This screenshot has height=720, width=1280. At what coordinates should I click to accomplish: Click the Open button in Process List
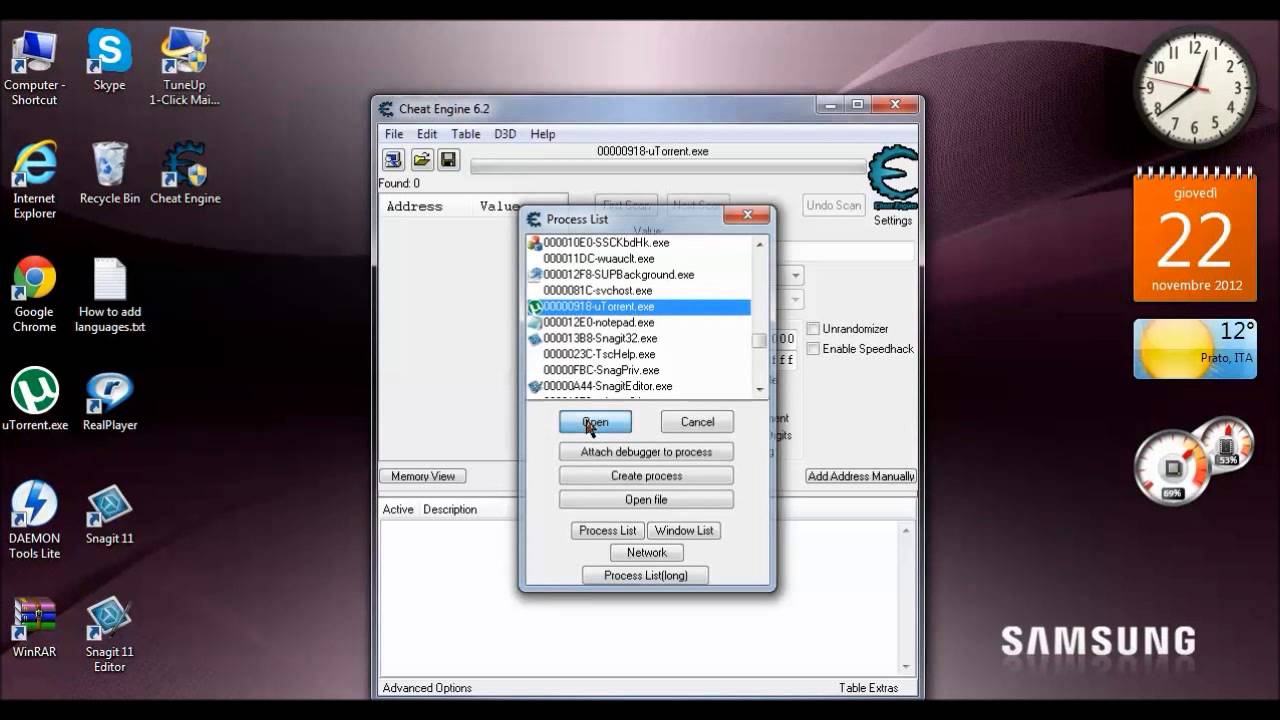coord(595,422)
